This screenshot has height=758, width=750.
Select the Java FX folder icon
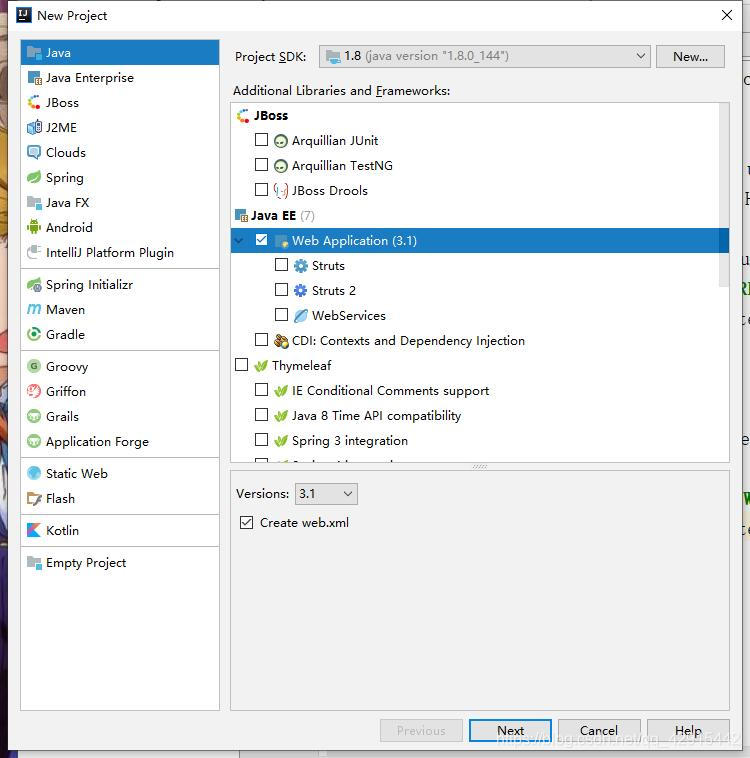pyautogui.click(x=34, y=203)
